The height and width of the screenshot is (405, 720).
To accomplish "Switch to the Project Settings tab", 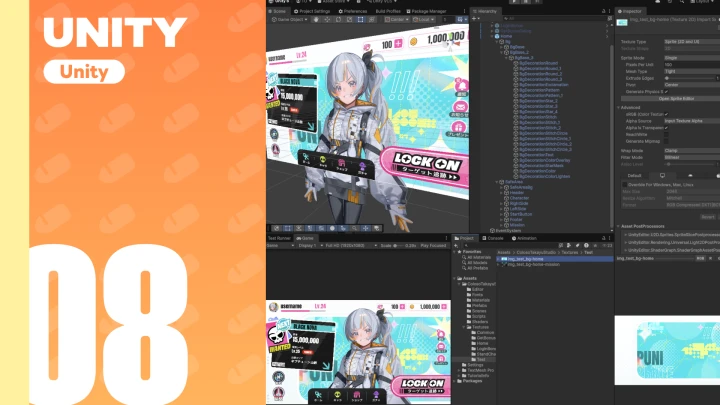I will pyautogui.click(x=312, y=11).
